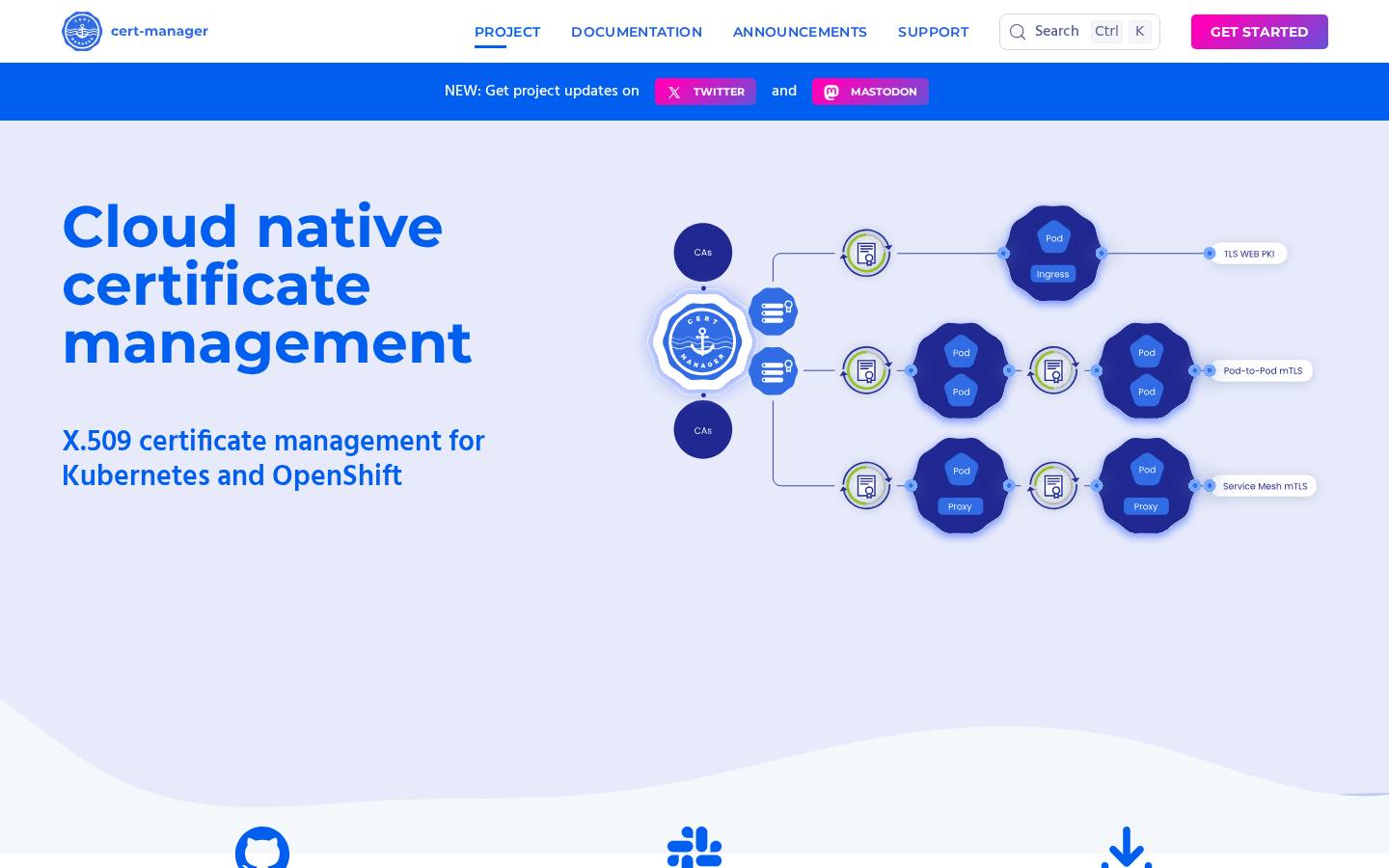Click the GET STARTED button

click(1259, 32)
